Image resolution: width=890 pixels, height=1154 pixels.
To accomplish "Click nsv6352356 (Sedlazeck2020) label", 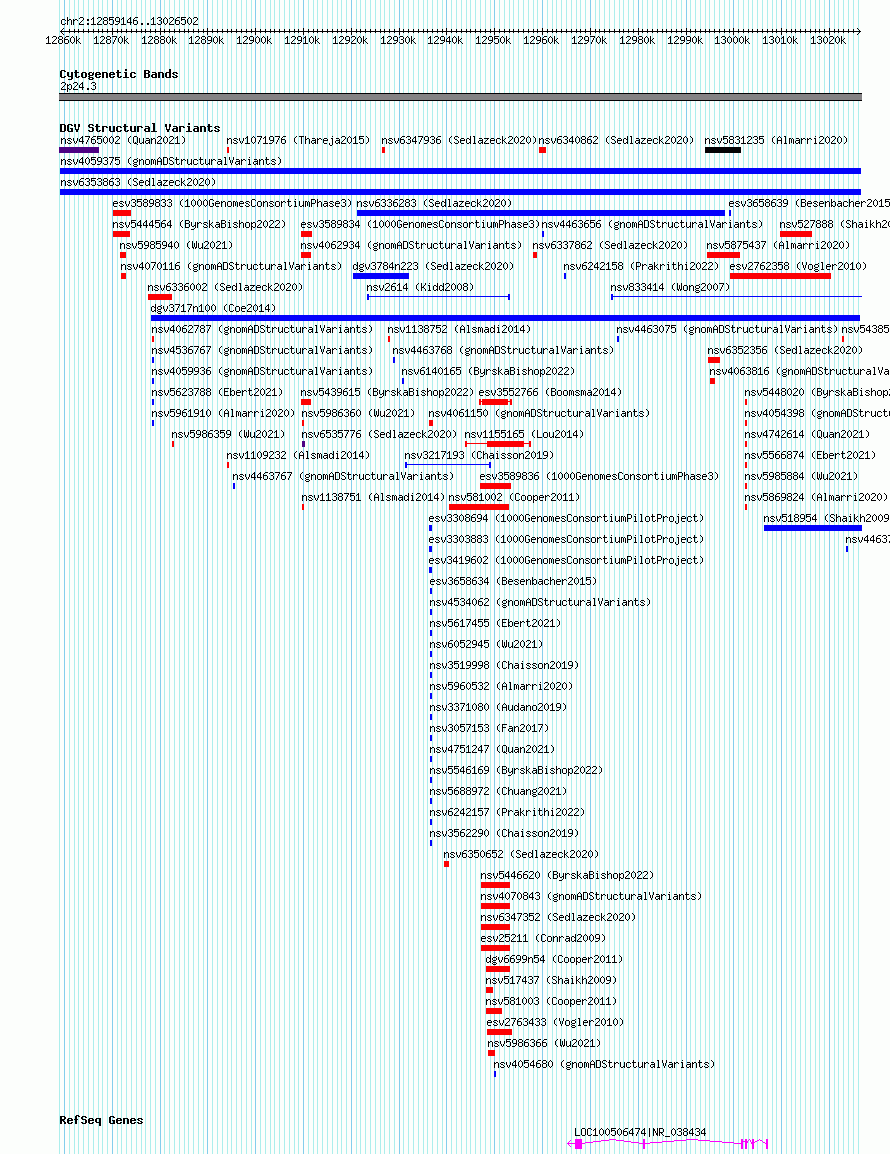I will point(785,350).
